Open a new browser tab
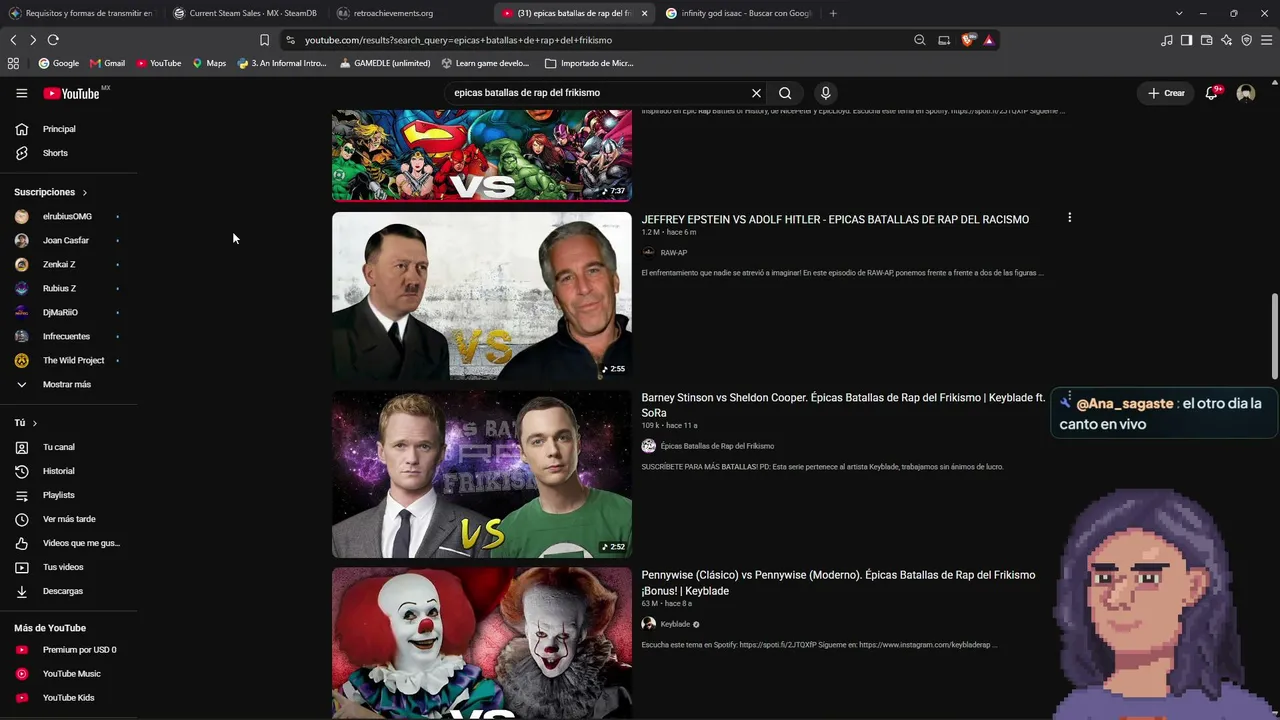The image size is (1280, 720). click(x=833, y=13)
